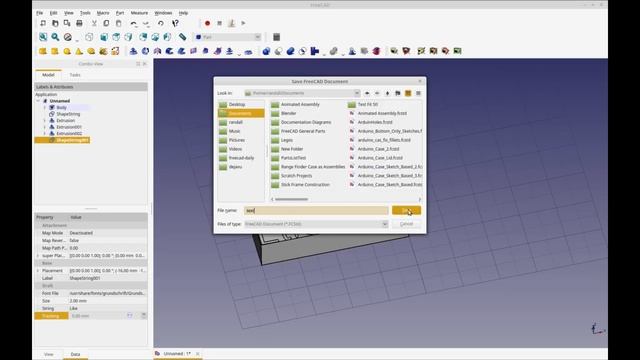Click the Fillet tool icon
Viewport: 640px width, 360px height.
point(169,51)
